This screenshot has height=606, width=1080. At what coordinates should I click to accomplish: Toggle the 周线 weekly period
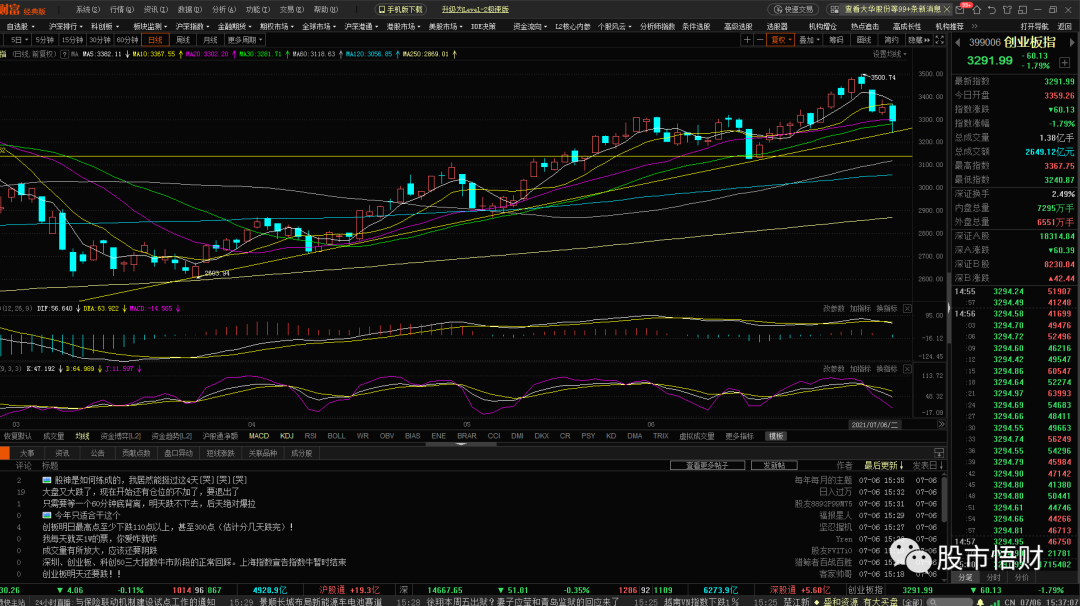(x=183, y=40)
